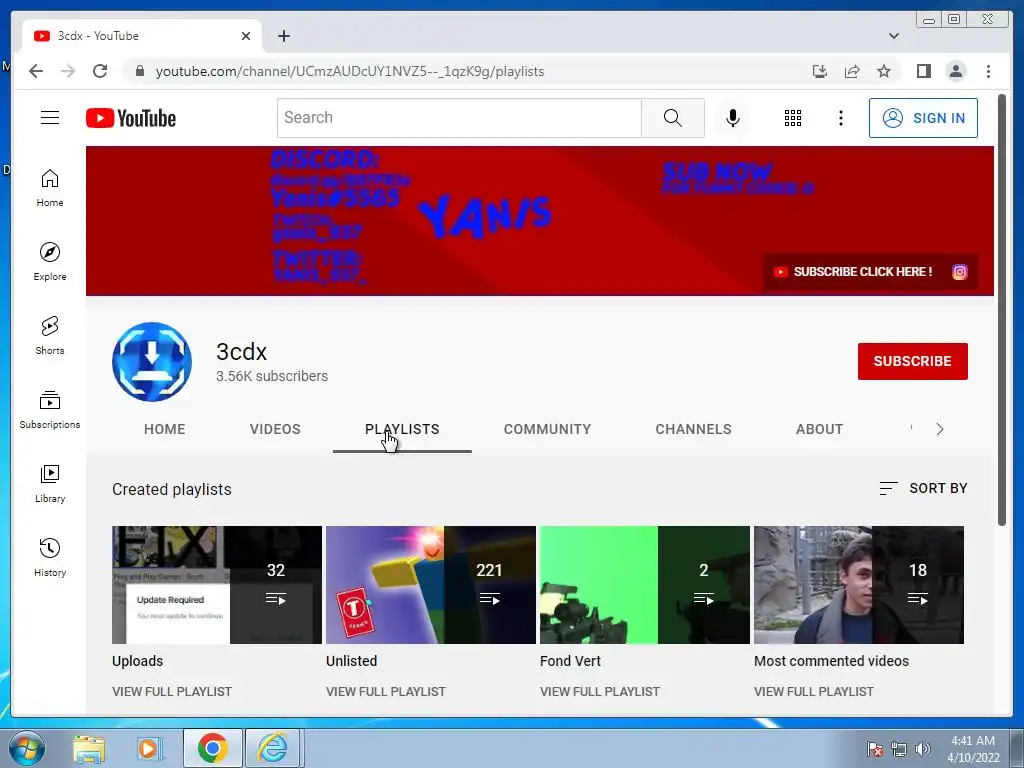Image resolution: width=1024 pixels, height=768 pixels.
Task: Open Chrome profile avatar
Action: (x=955, y=71)
